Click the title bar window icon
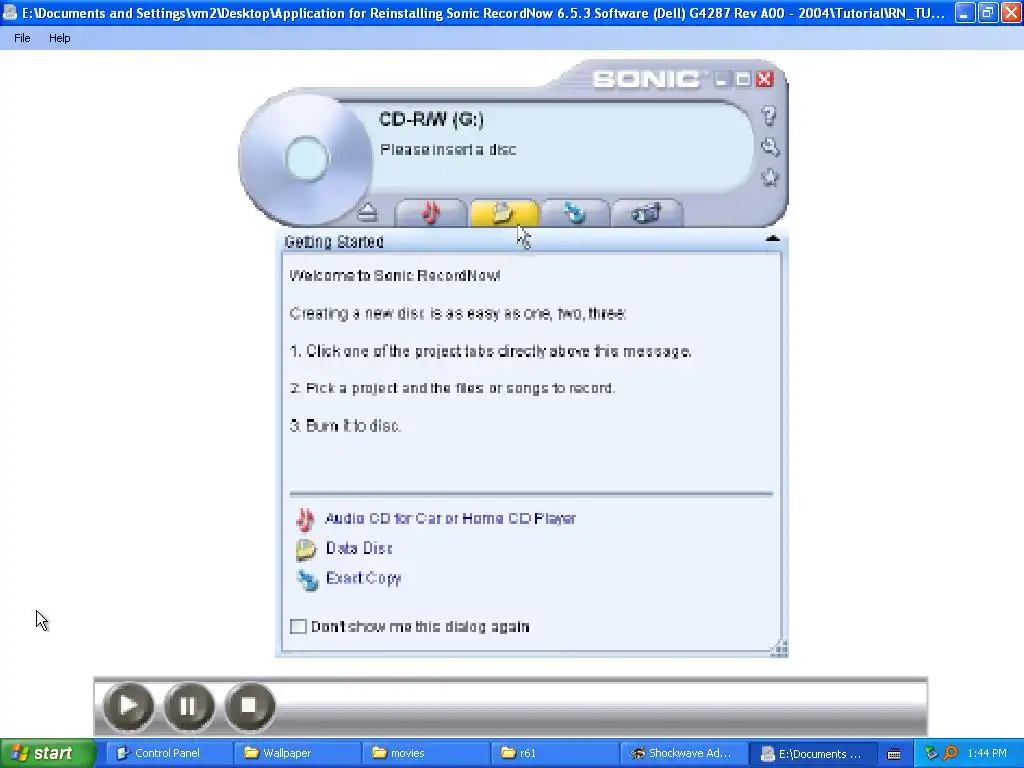Screen dimensions: 1024x768 [x=10, y=12]
